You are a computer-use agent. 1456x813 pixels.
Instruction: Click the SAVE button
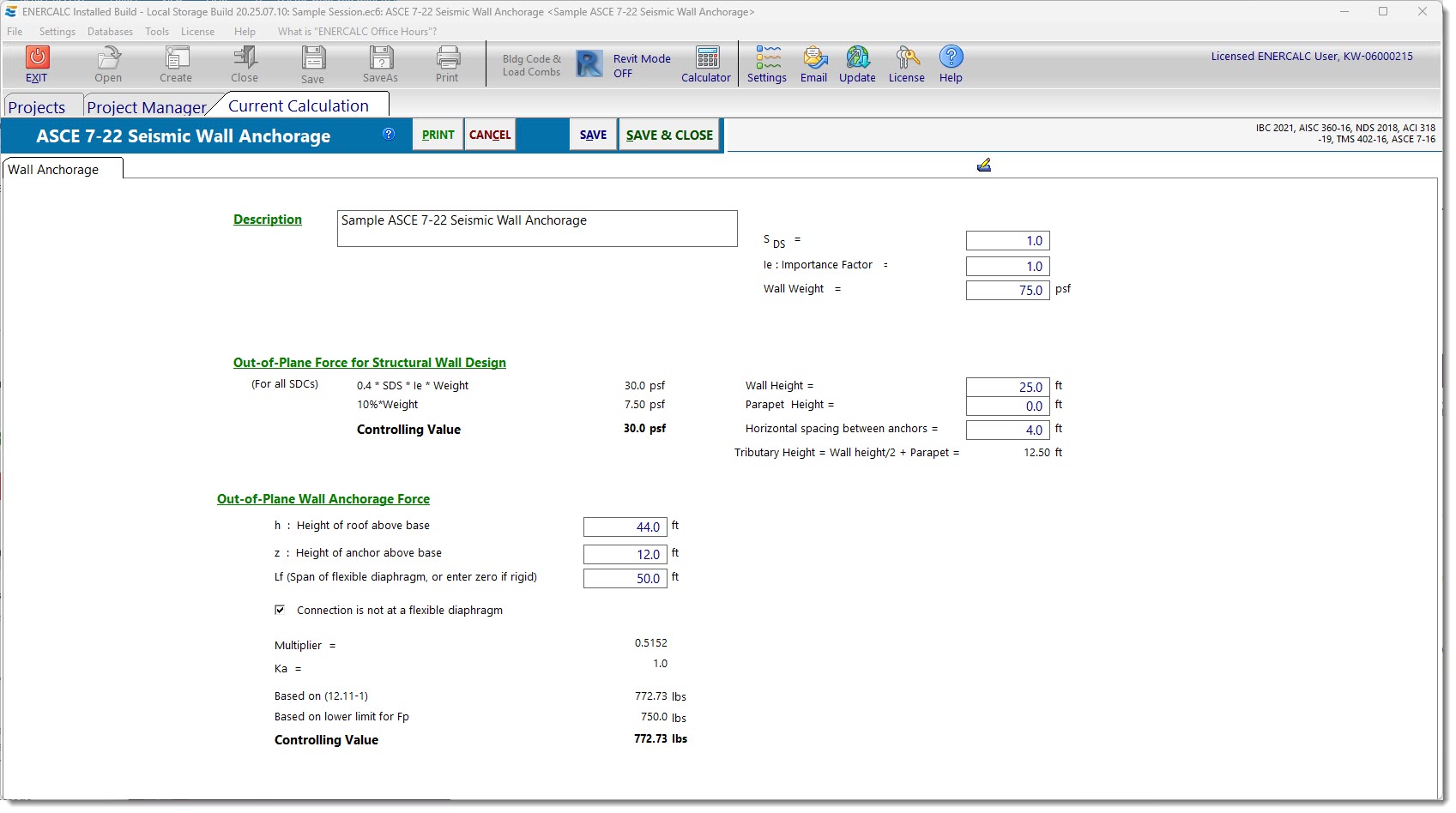point(593,135)
